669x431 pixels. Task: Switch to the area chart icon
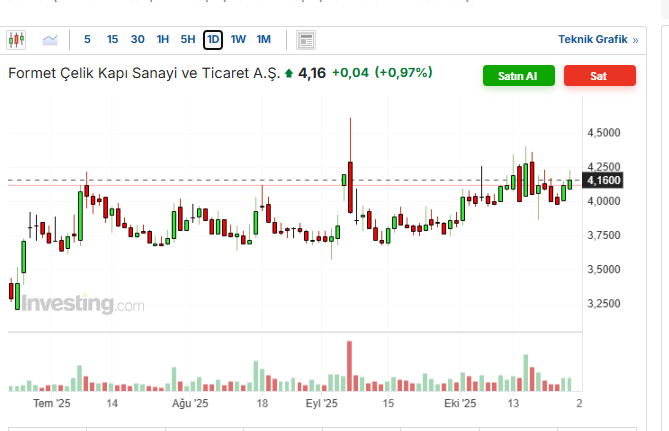click(50, 40)
